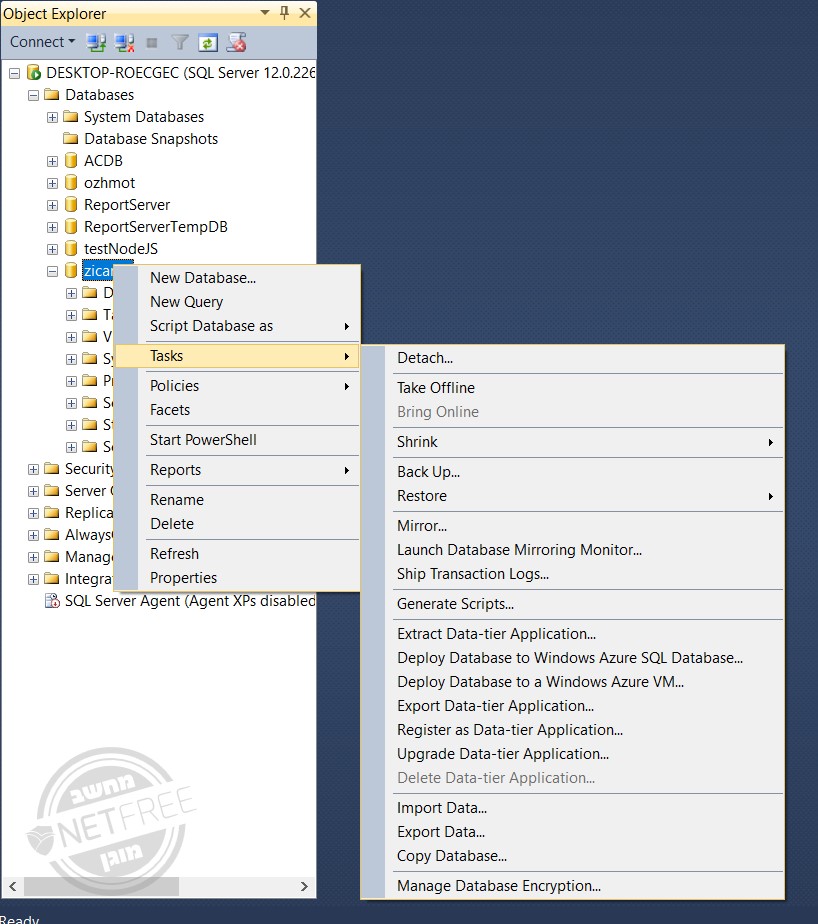Screen dimensions: 818x924
Task: Expand the testNodeJS database node
Action: [52, 249]
